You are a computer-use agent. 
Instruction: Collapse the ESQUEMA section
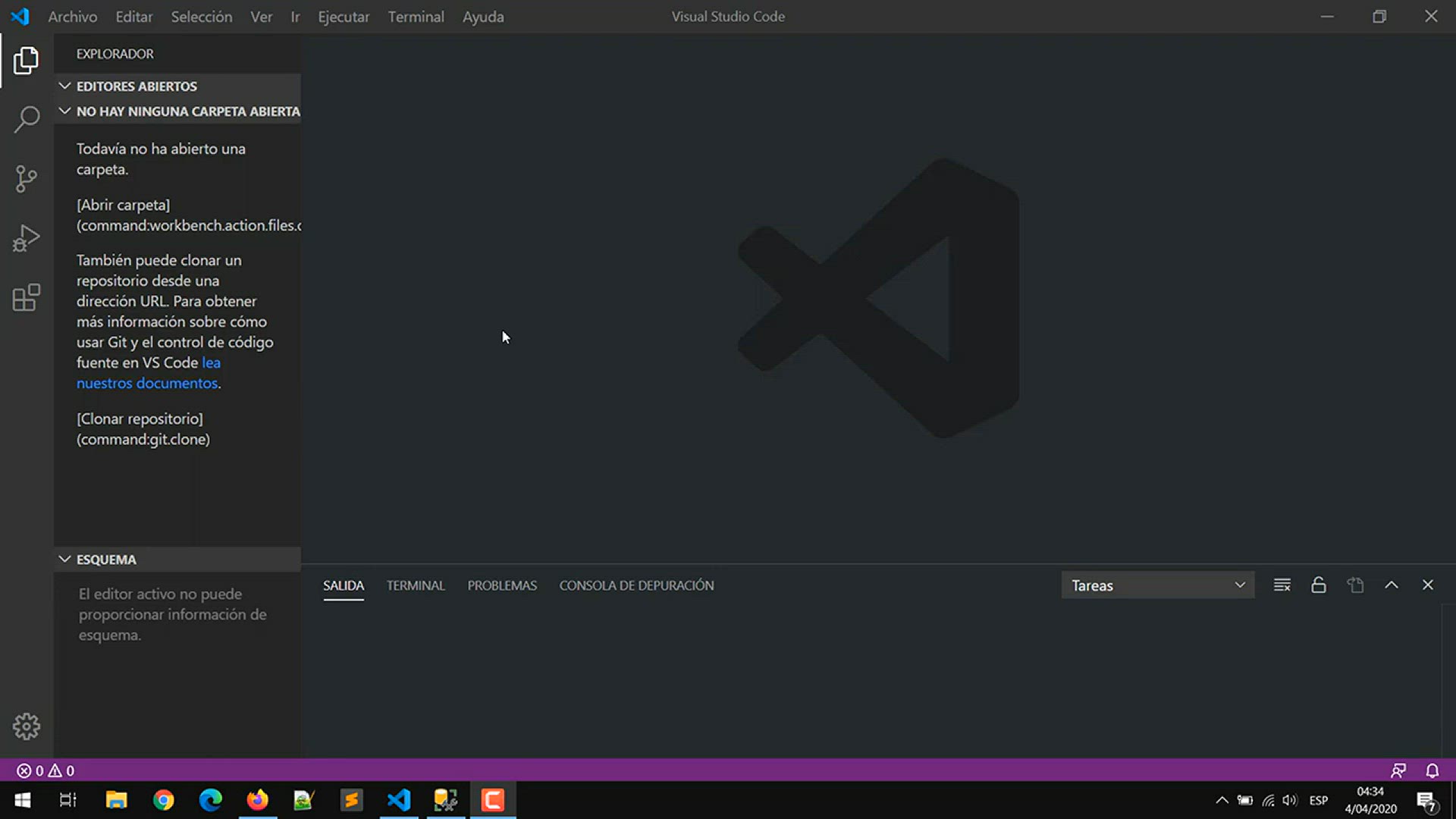pyautogui.click(x=177, y=560)
